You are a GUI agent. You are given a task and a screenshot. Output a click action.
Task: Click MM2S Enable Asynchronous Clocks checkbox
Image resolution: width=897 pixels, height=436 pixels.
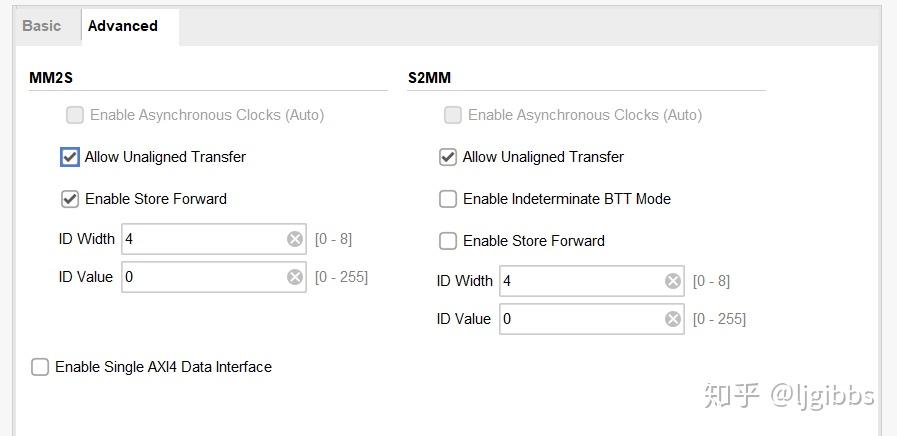75,115
